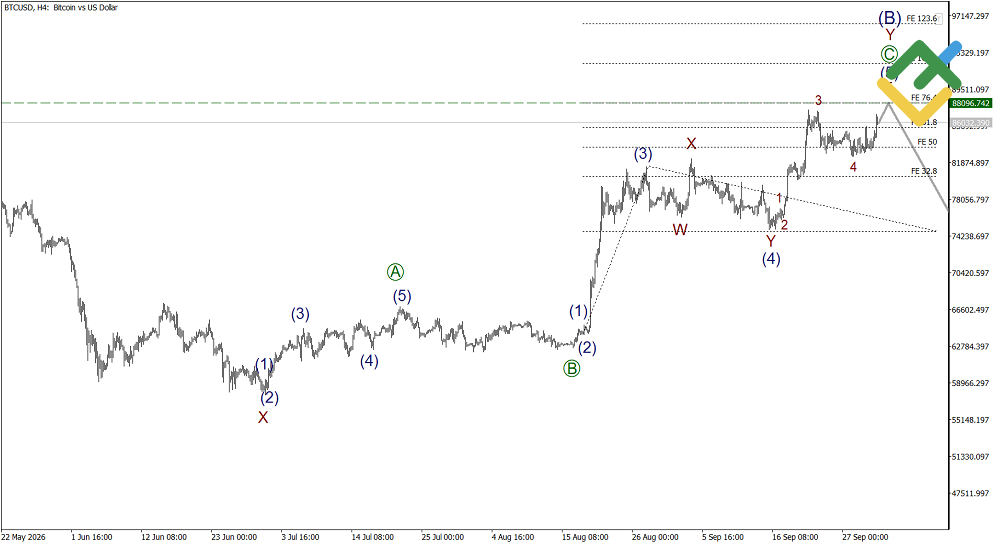The image size is (1000, 545).
Task: Click the red X label below the June low
Action: [x=263, y=418]
